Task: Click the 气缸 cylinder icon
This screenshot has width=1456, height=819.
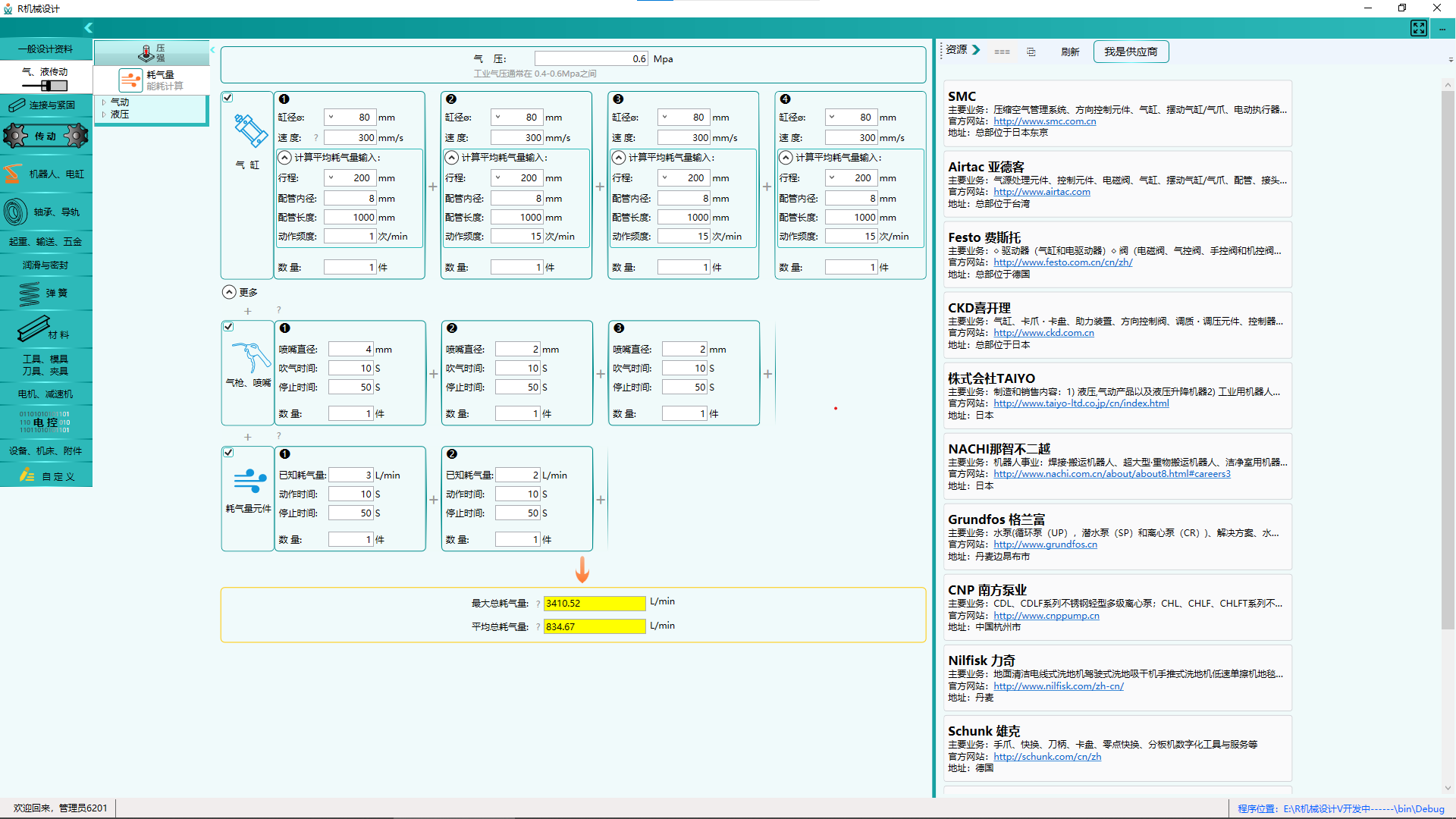Action: coord(250,131)
